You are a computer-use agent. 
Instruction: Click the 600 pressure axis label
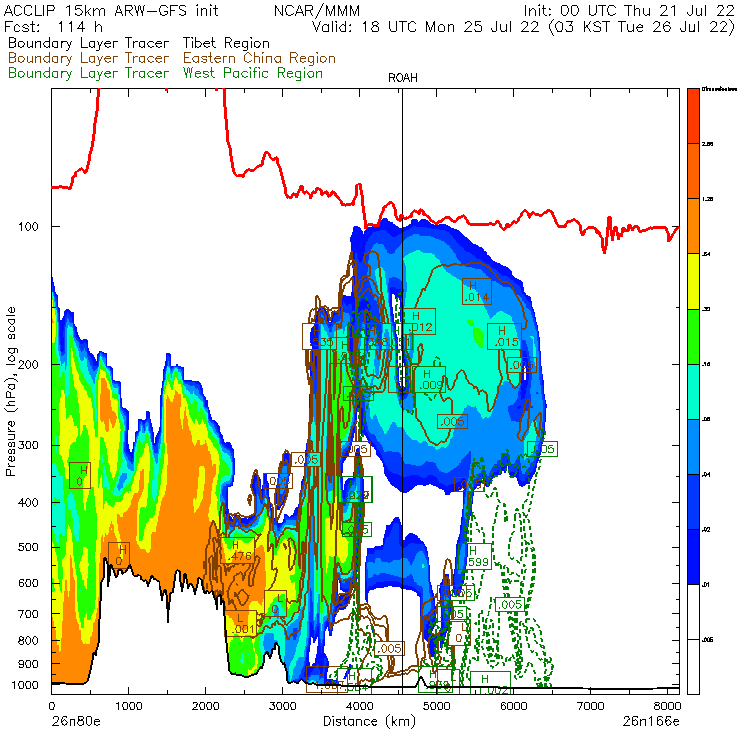point(28,583)
